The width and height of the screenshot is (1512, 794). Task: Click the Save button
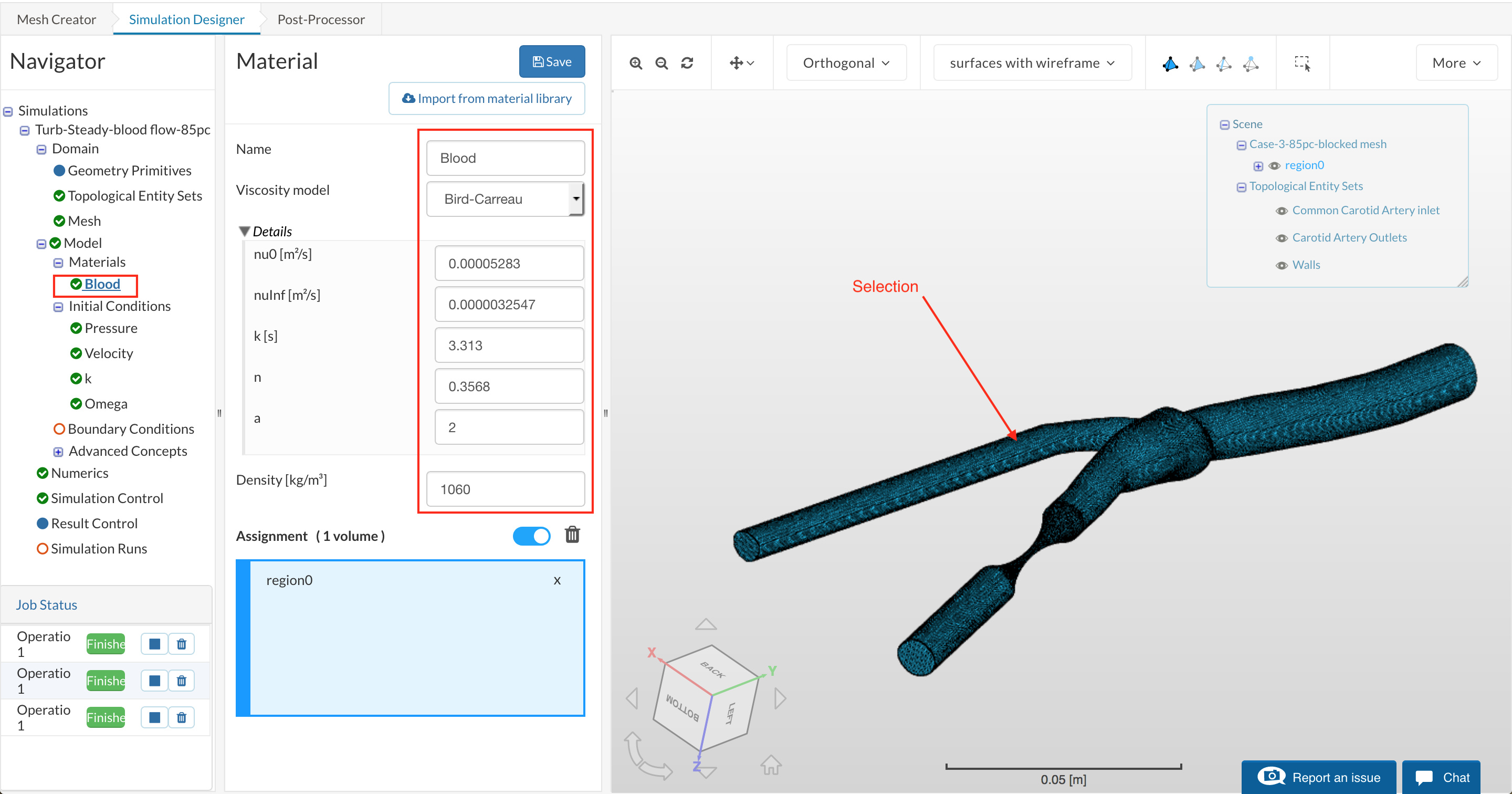(552, 61)
